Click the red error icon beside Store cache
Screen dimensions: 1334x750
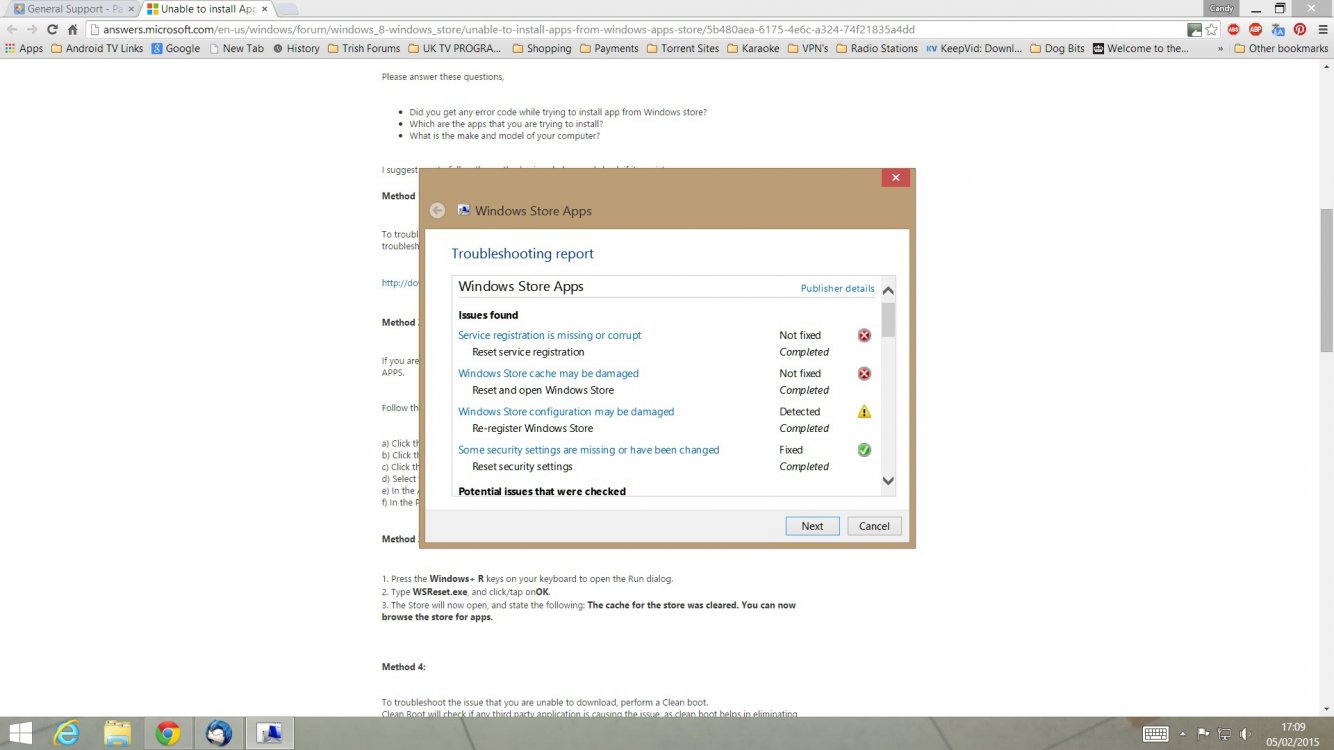864,374
